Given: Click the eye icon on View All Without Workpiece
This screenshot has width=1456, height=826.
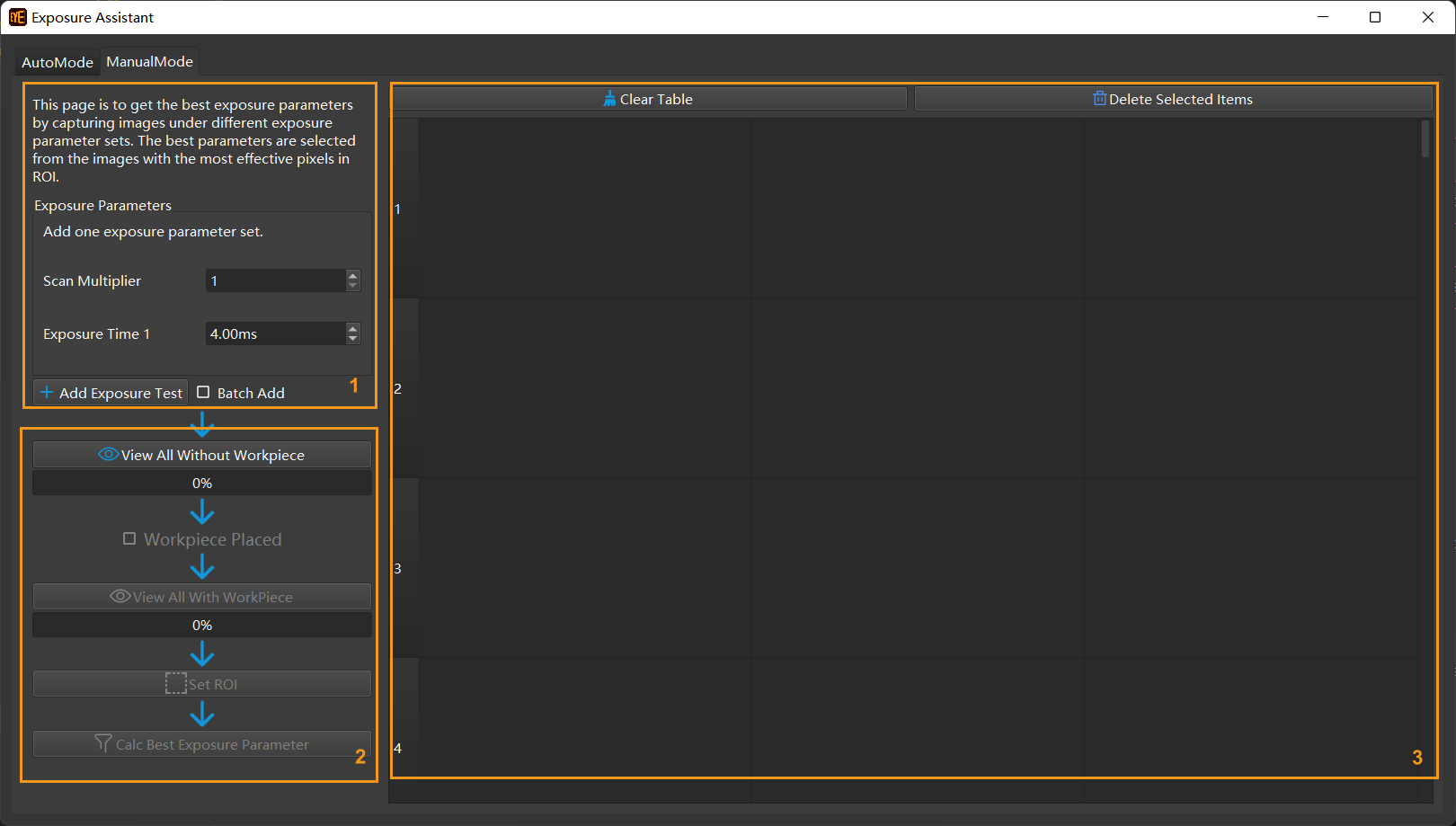Looking at the screenshot, I should (x=108, y=455).
